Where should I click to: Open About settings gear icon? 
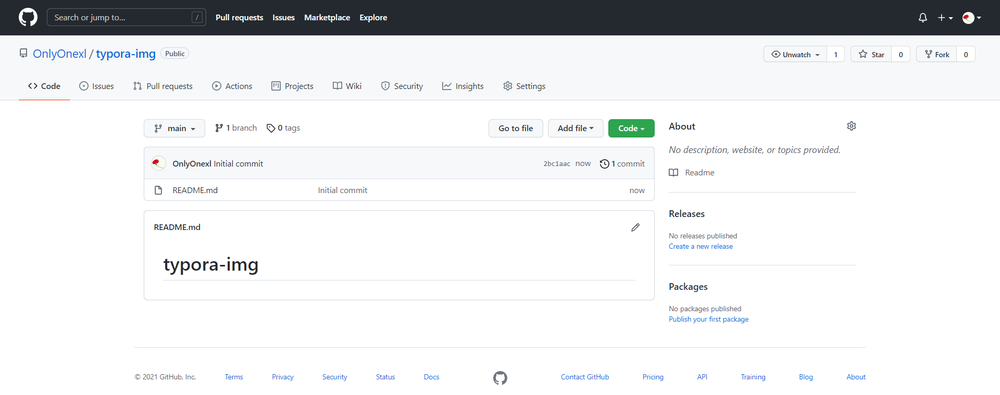pos(851,126)
